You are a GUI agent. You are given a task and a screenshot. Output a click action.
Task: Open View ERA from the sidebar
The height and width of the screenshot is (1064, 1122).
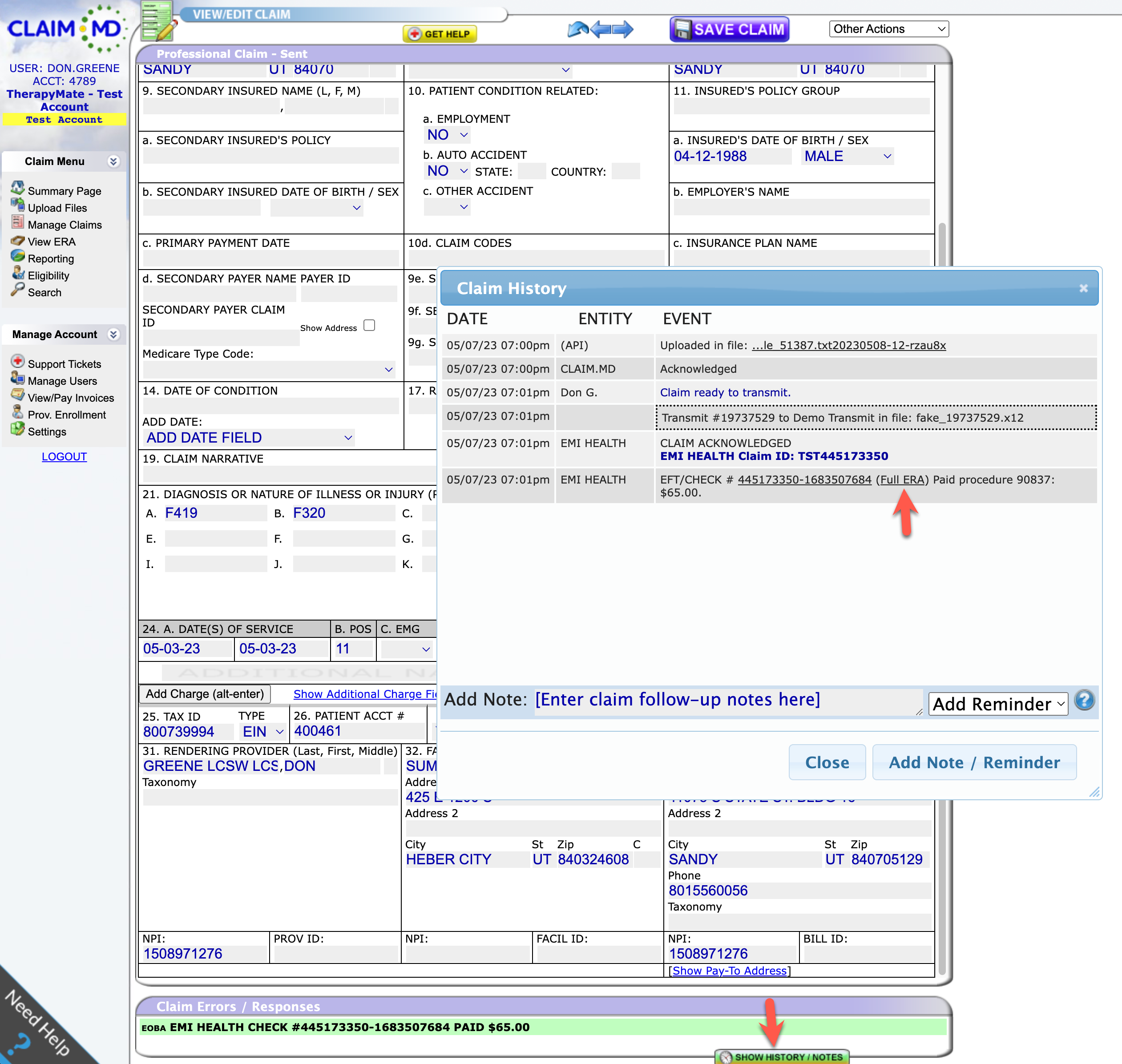point(51,242)
